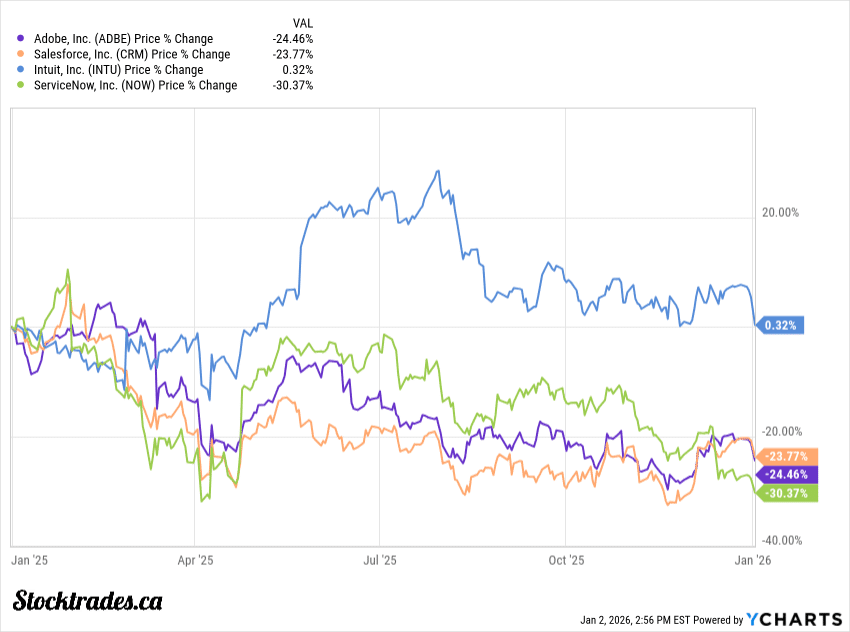Click the green ServiceNow legend dot

click(22, 85)
